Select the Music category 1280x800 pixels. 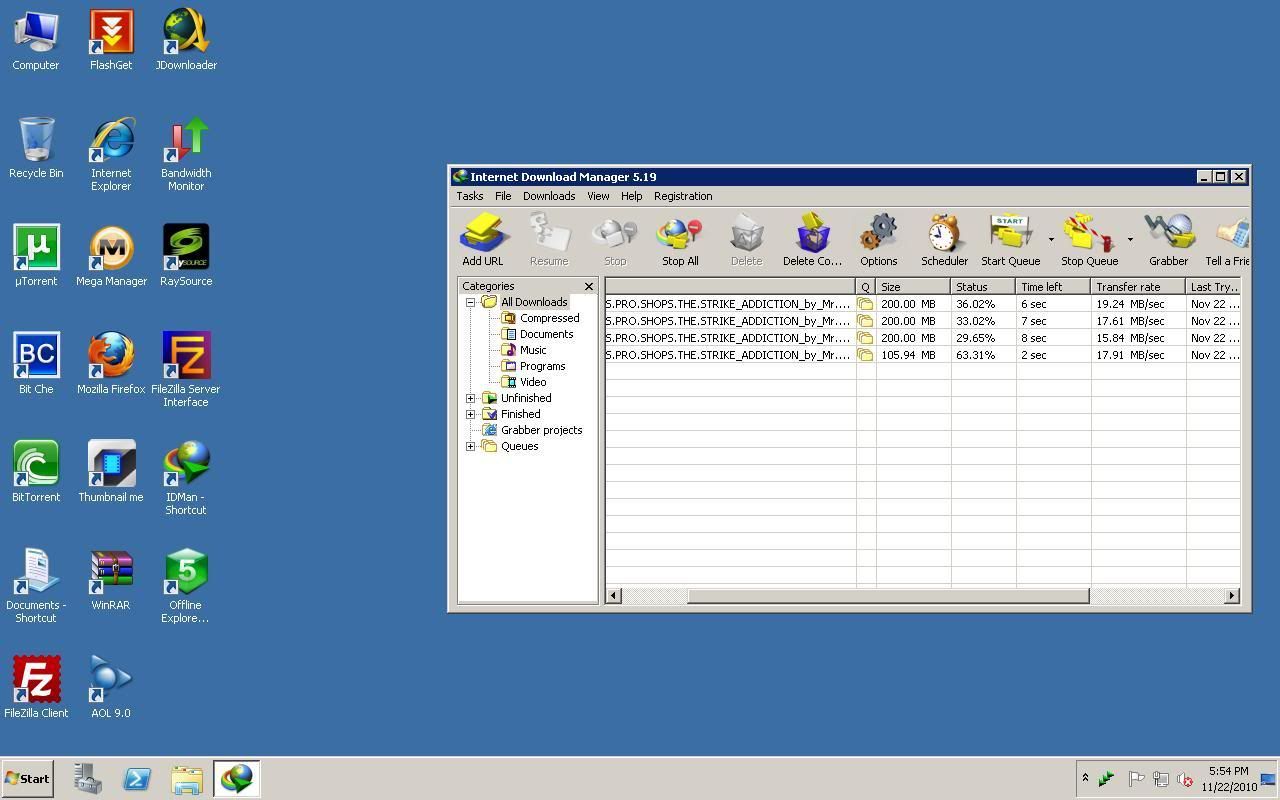point(533,350)
